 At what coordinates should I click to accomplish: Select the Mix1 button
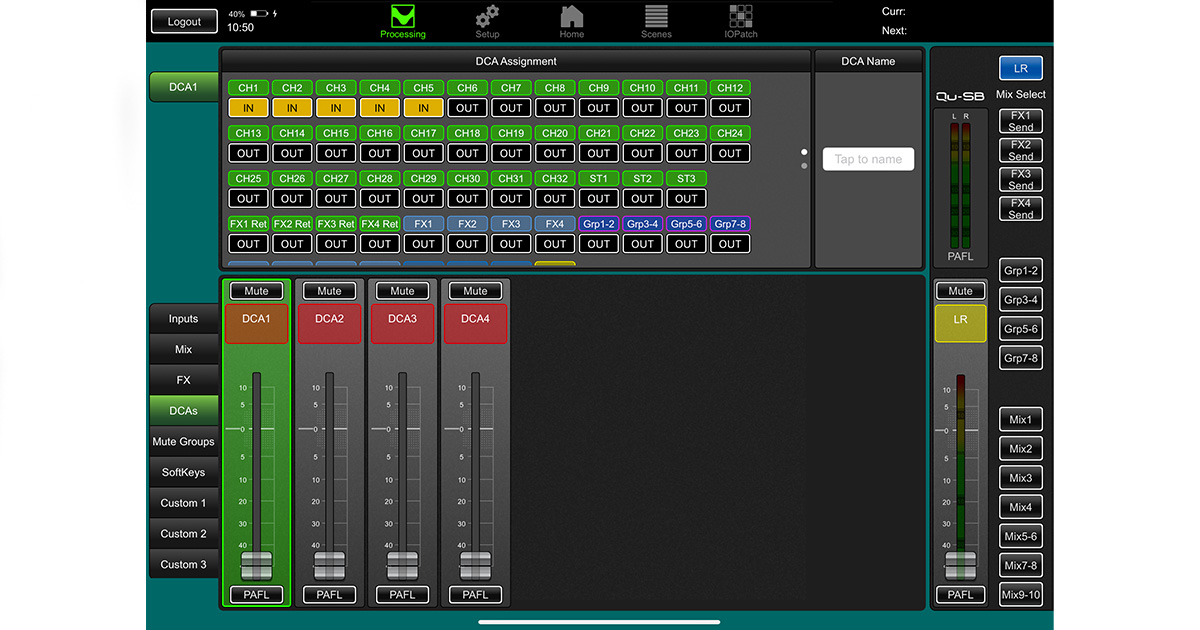click(x=1021, y=419)
